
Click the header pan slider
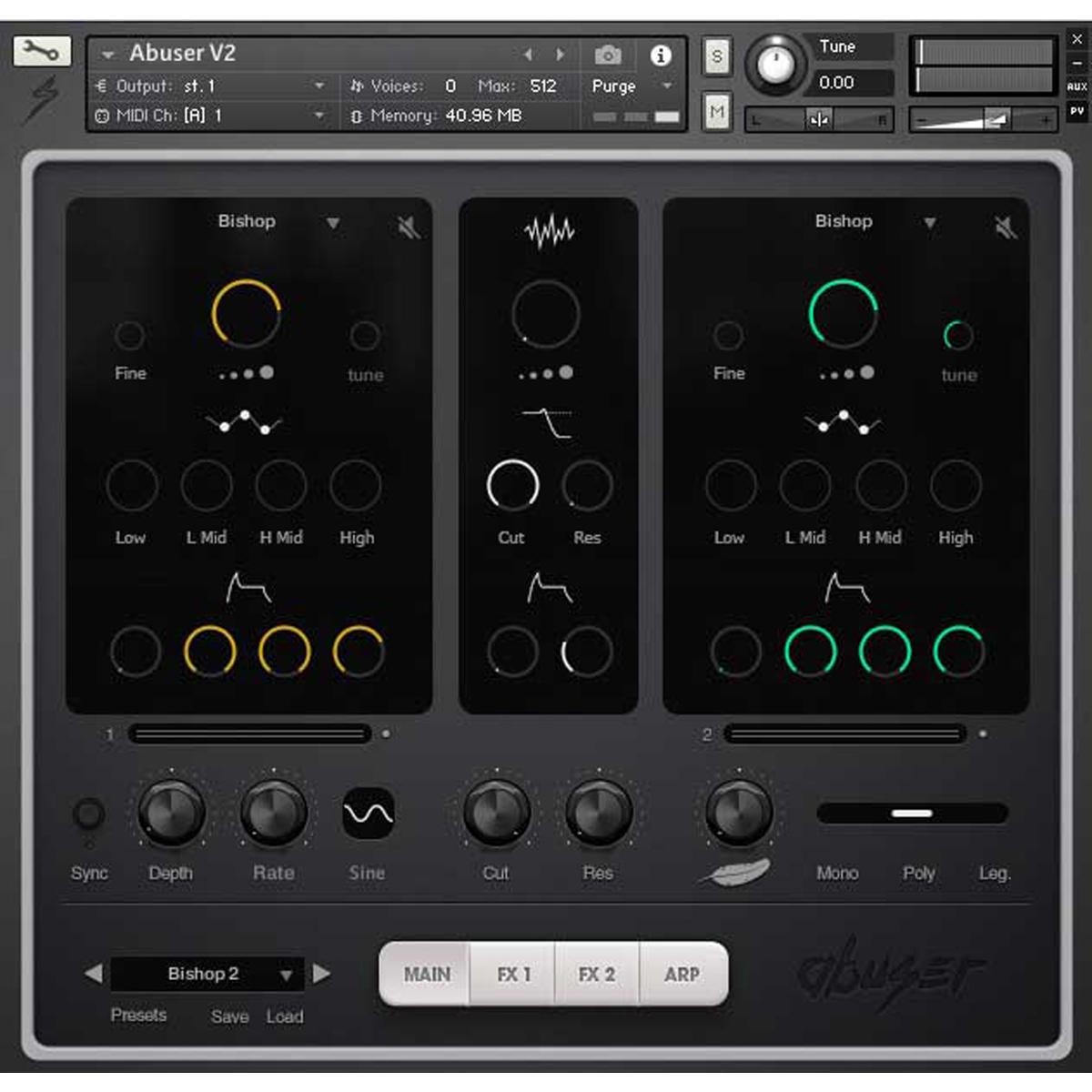tap(819, 120)
